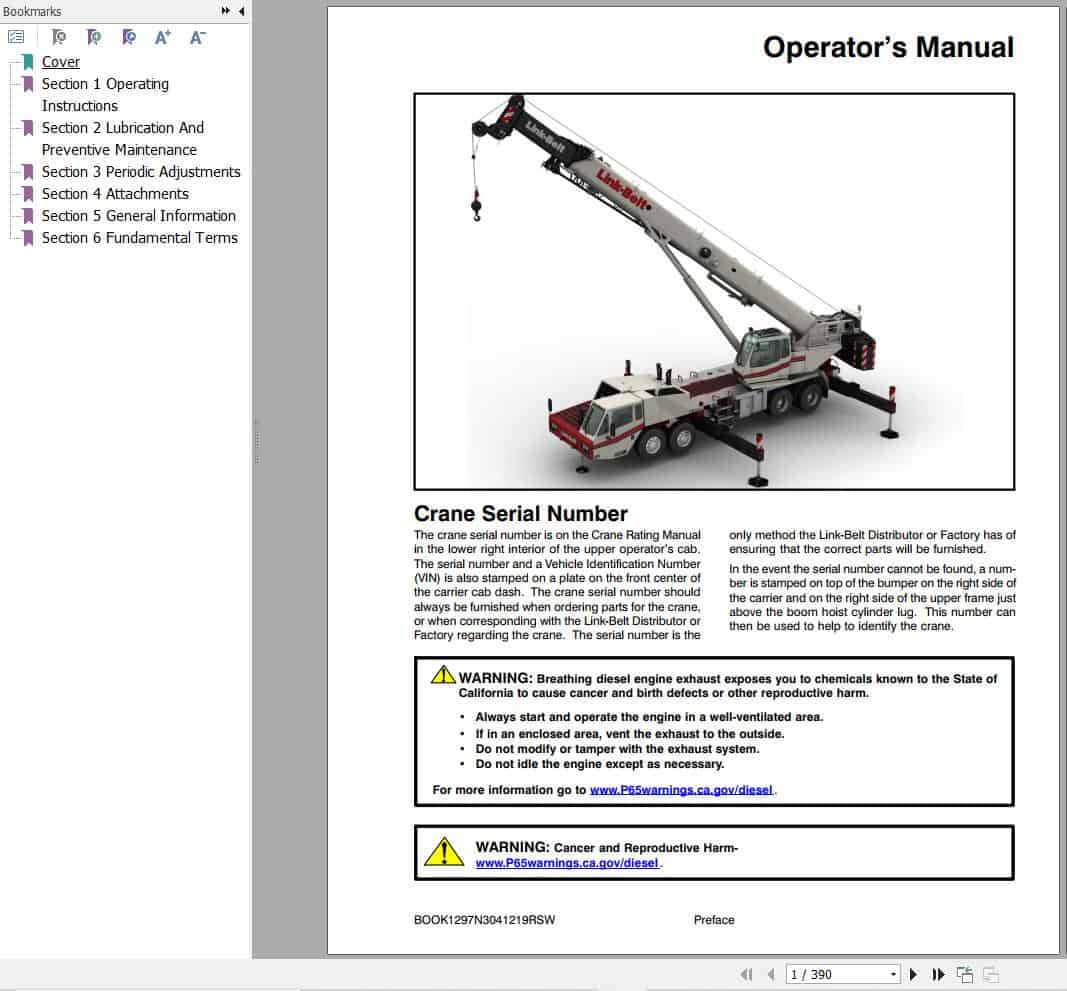Jump to last page using skip-forward icon

[938, 974]
